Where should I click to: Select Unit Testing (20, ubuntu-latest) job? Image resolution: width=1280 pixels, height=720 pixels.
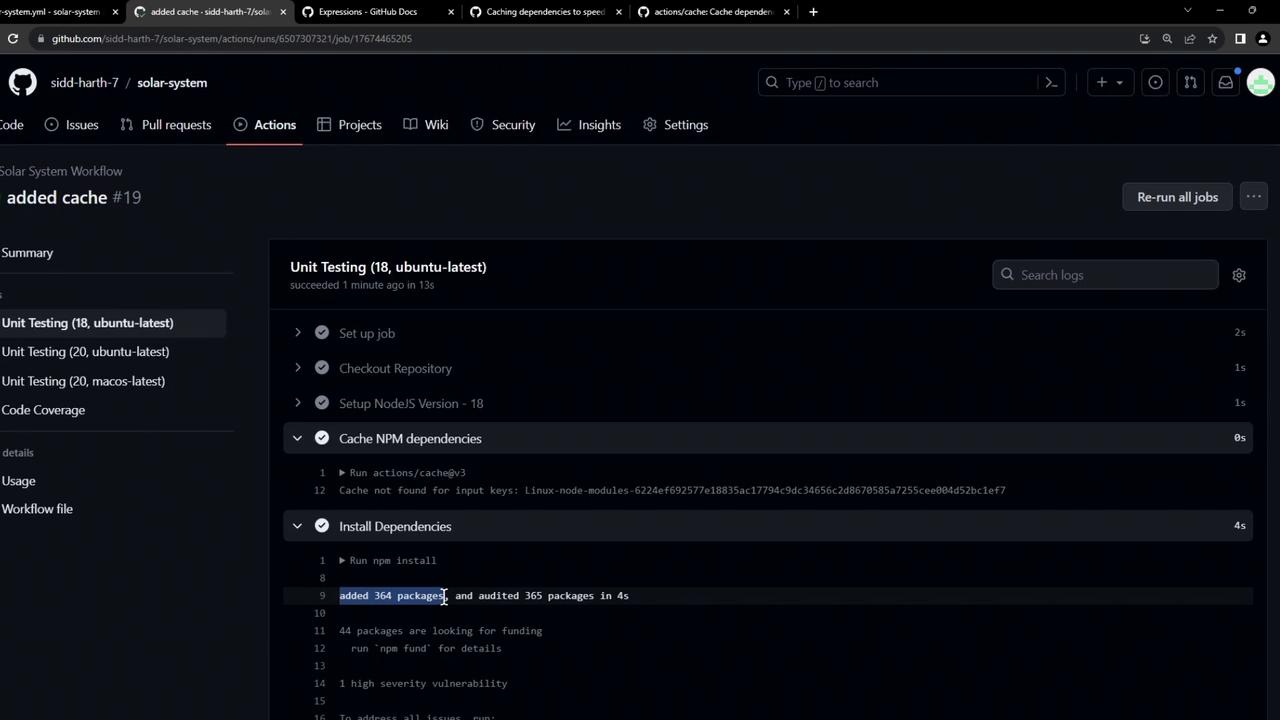click(x=85, y=352)
